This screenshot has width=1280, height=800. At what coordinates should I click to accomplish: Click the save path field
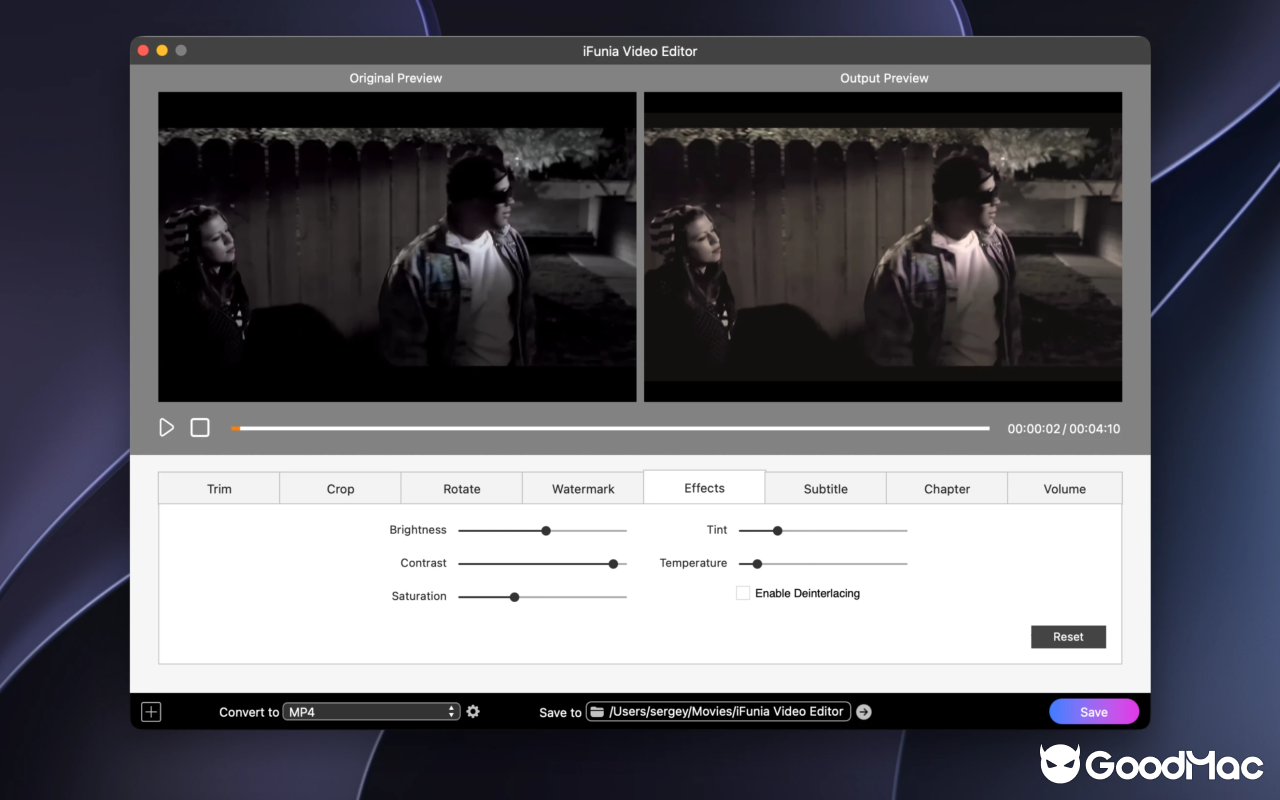coord(718,712)
